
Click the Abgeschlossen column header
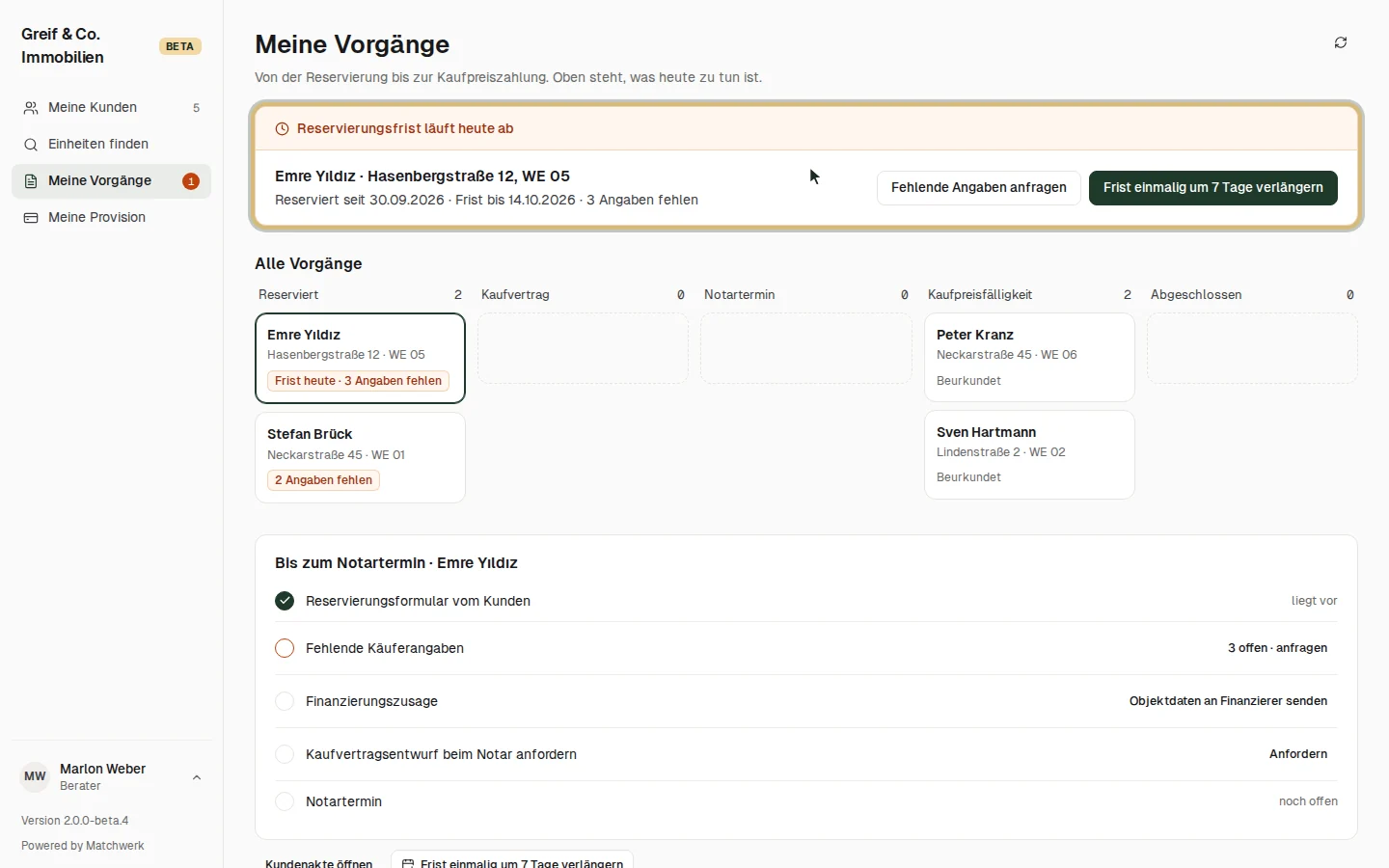1196,295
